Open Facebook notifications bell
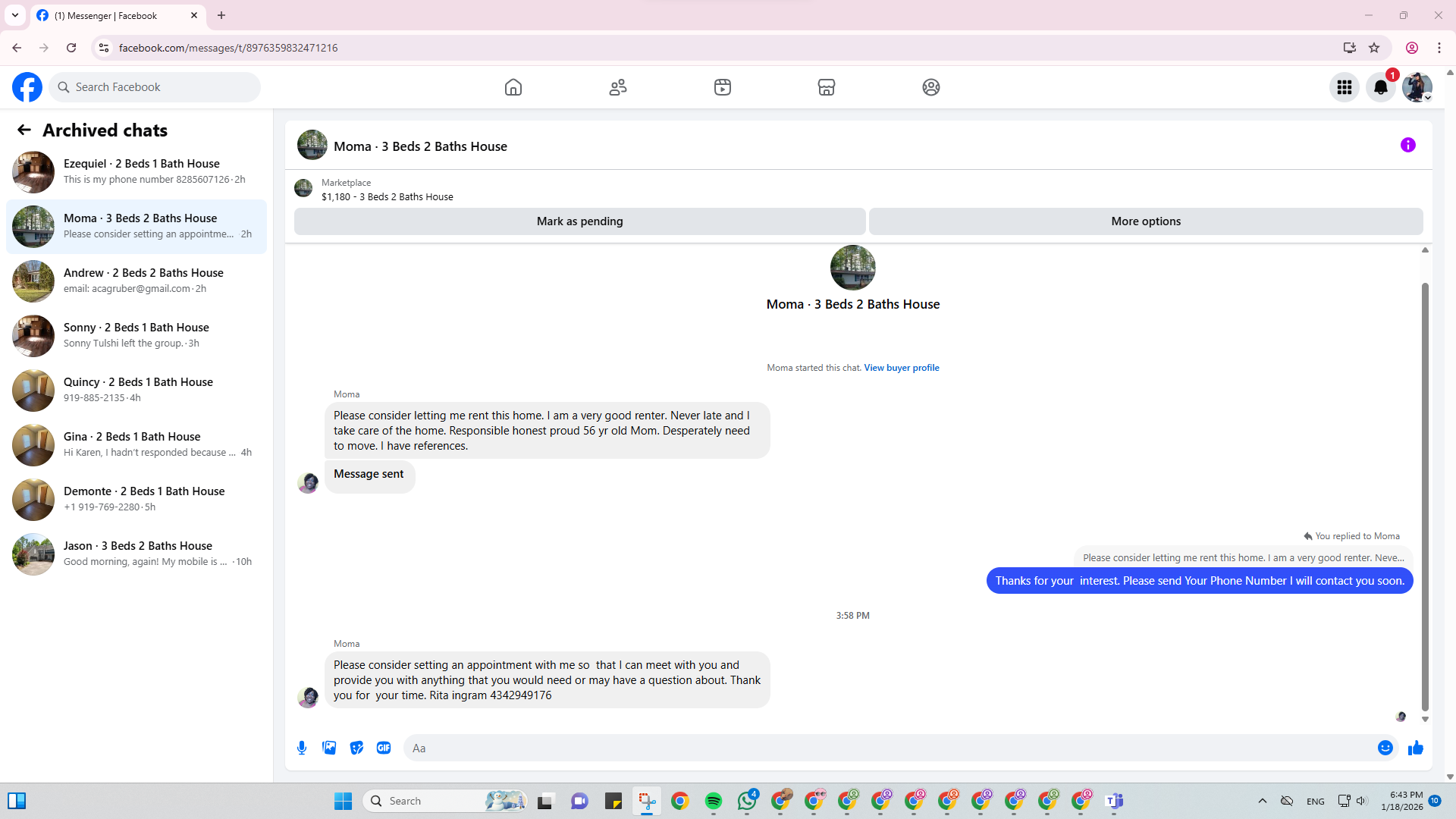The width and height of the screenshot is (1456, 819). coord(1380,87)
